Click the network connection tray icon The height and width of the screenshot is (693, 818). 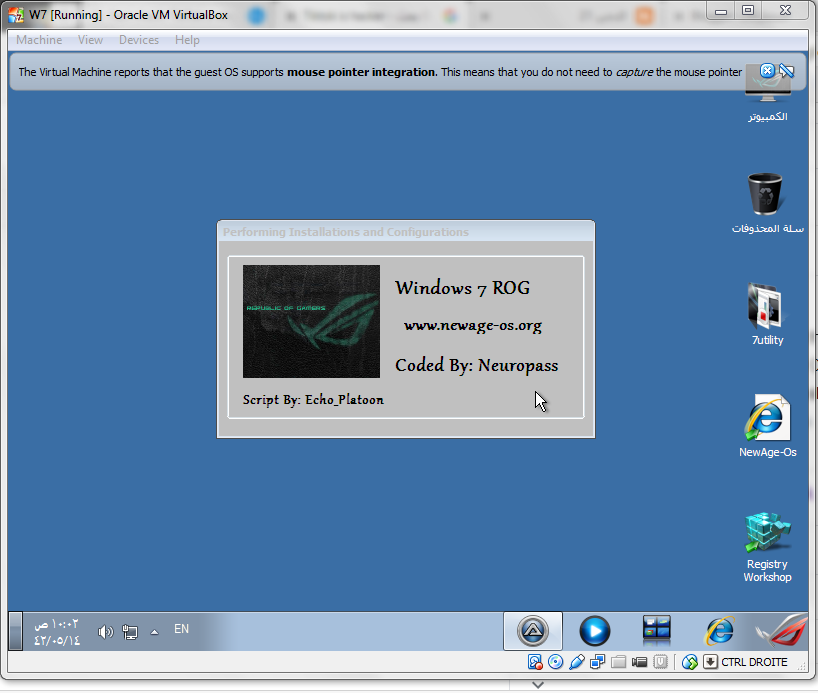130,632
